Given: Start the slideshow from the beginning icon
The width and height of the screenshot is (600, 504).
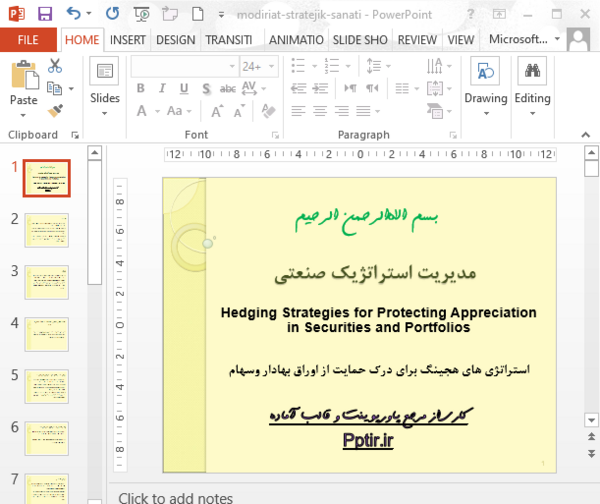Looking at the screenshot, I should tap(142, 15).
